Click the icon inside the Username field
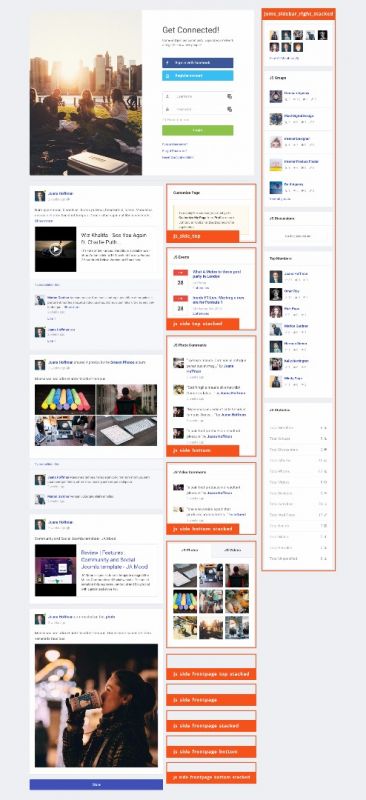366x800 pixels. tap(230, 96)
